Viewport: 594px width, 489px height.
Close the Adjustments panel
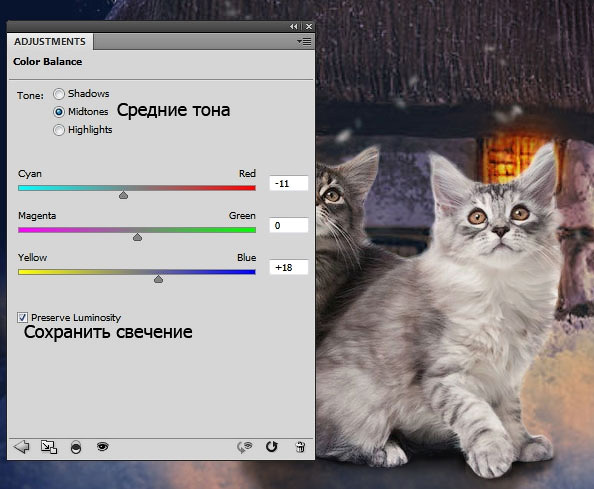(309, 27)
